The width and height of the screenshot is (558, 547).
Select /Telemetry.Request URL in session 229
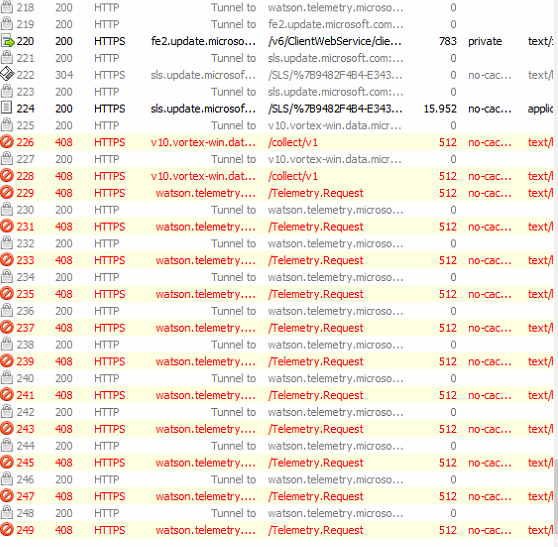(x=316, y=193)
